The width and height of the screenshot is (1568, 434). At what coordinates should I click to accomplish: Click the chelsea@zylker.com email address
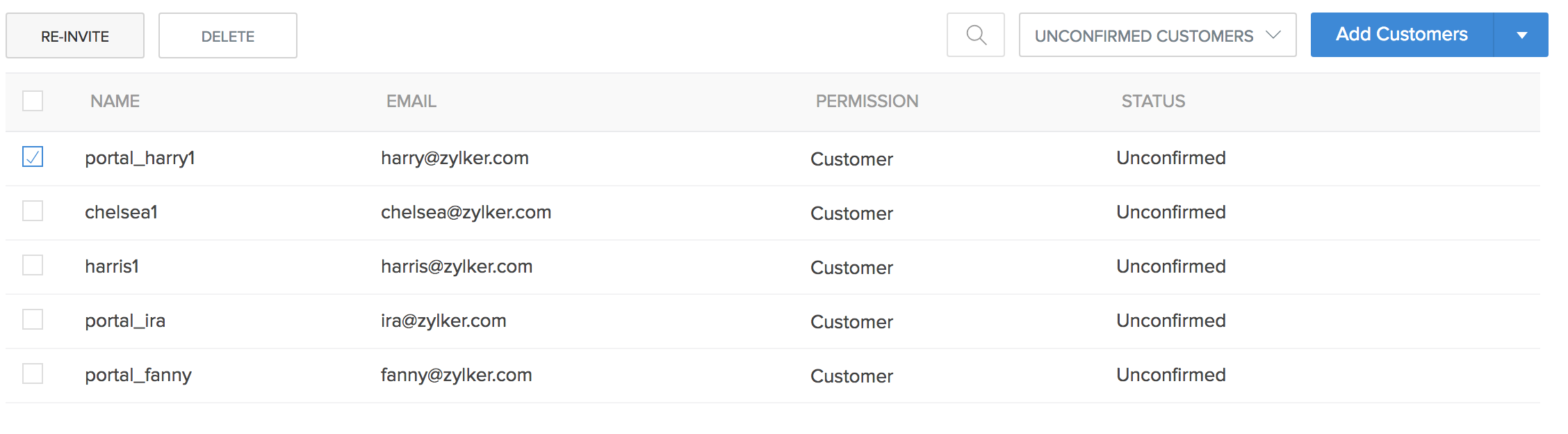pyautogui.click(x=466, y=212)
